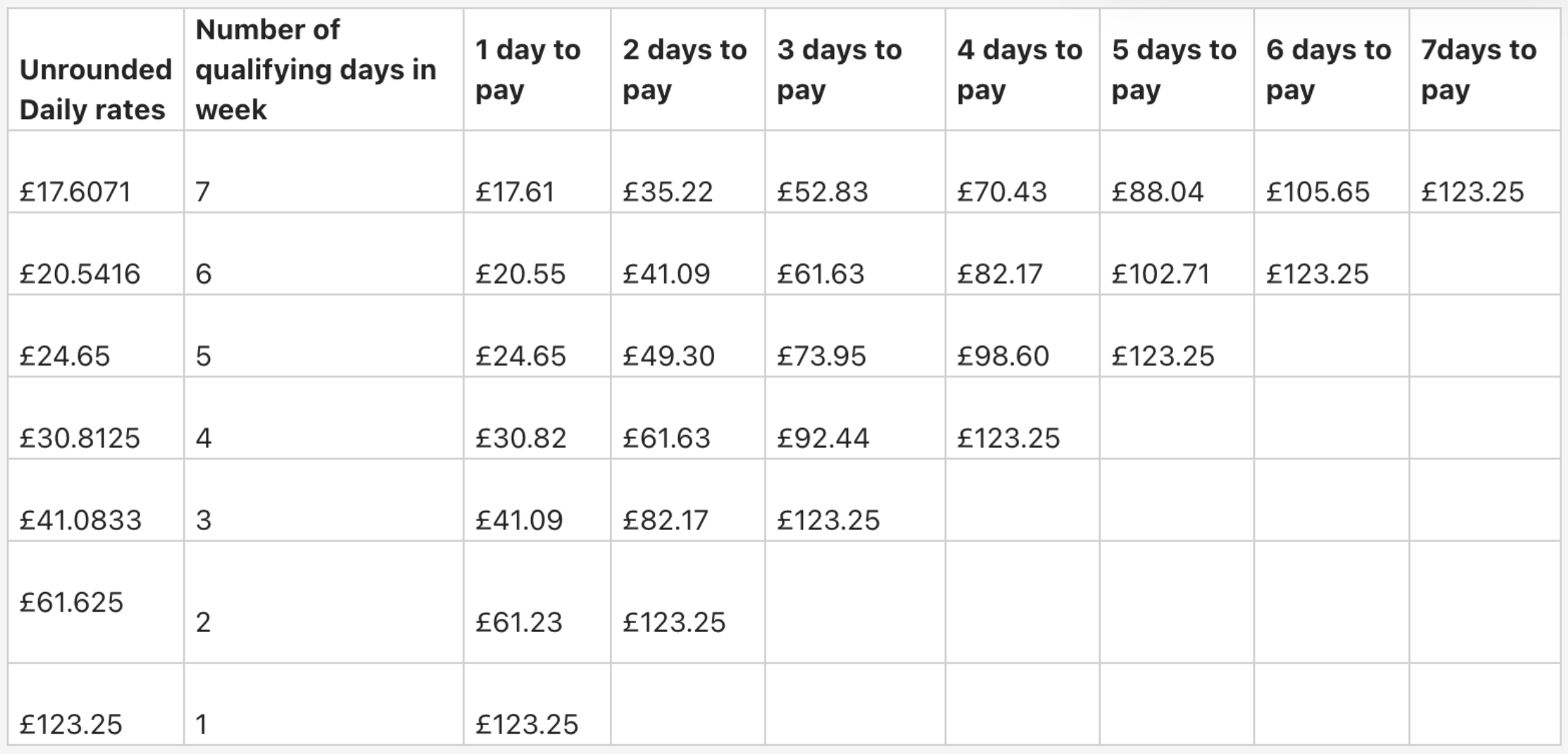Click the £61.625 unrounded rate cell
Screen dimensions: 1568x754
point(96,602)
